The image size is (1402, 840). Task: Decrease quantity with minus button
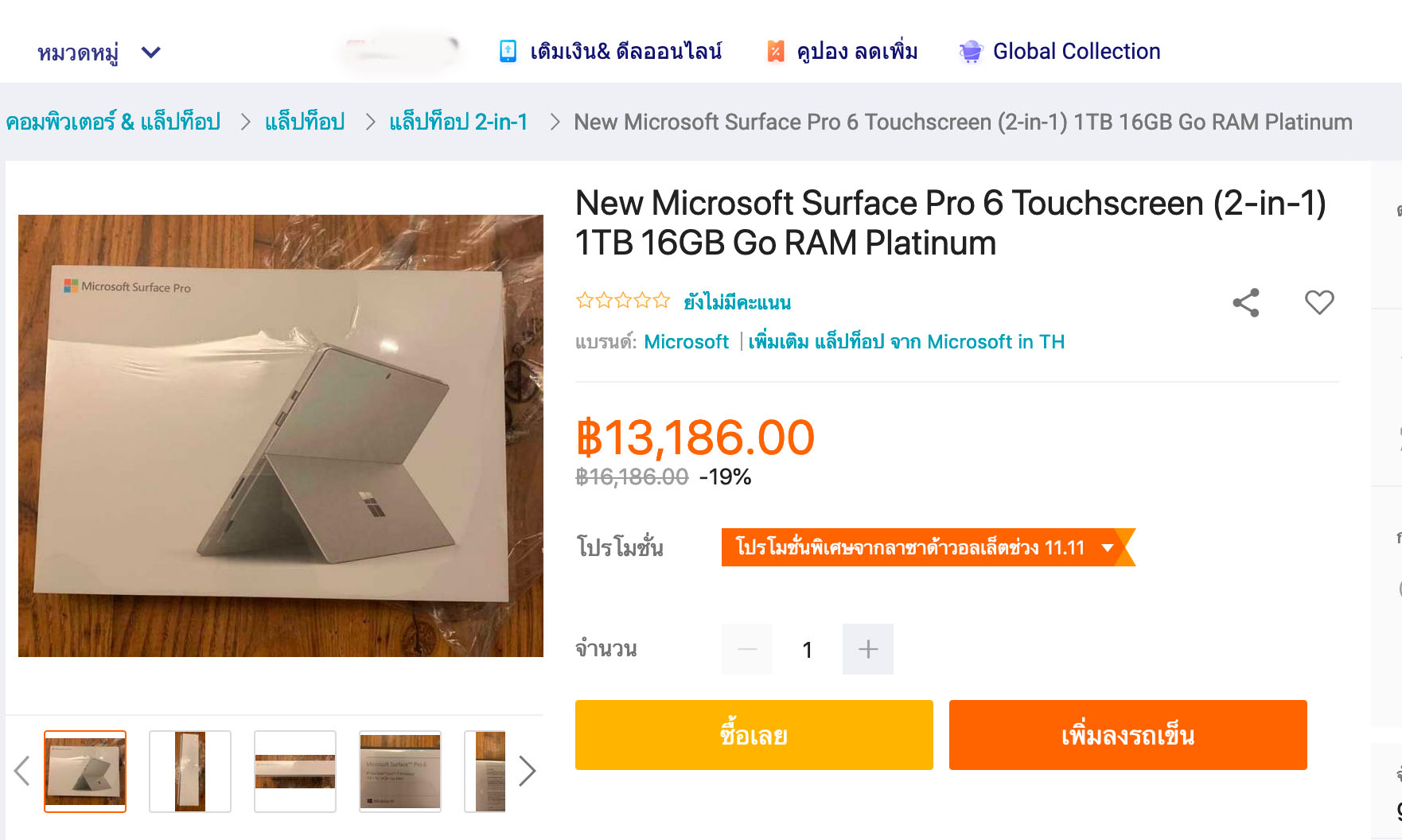(x=747, y=649)
